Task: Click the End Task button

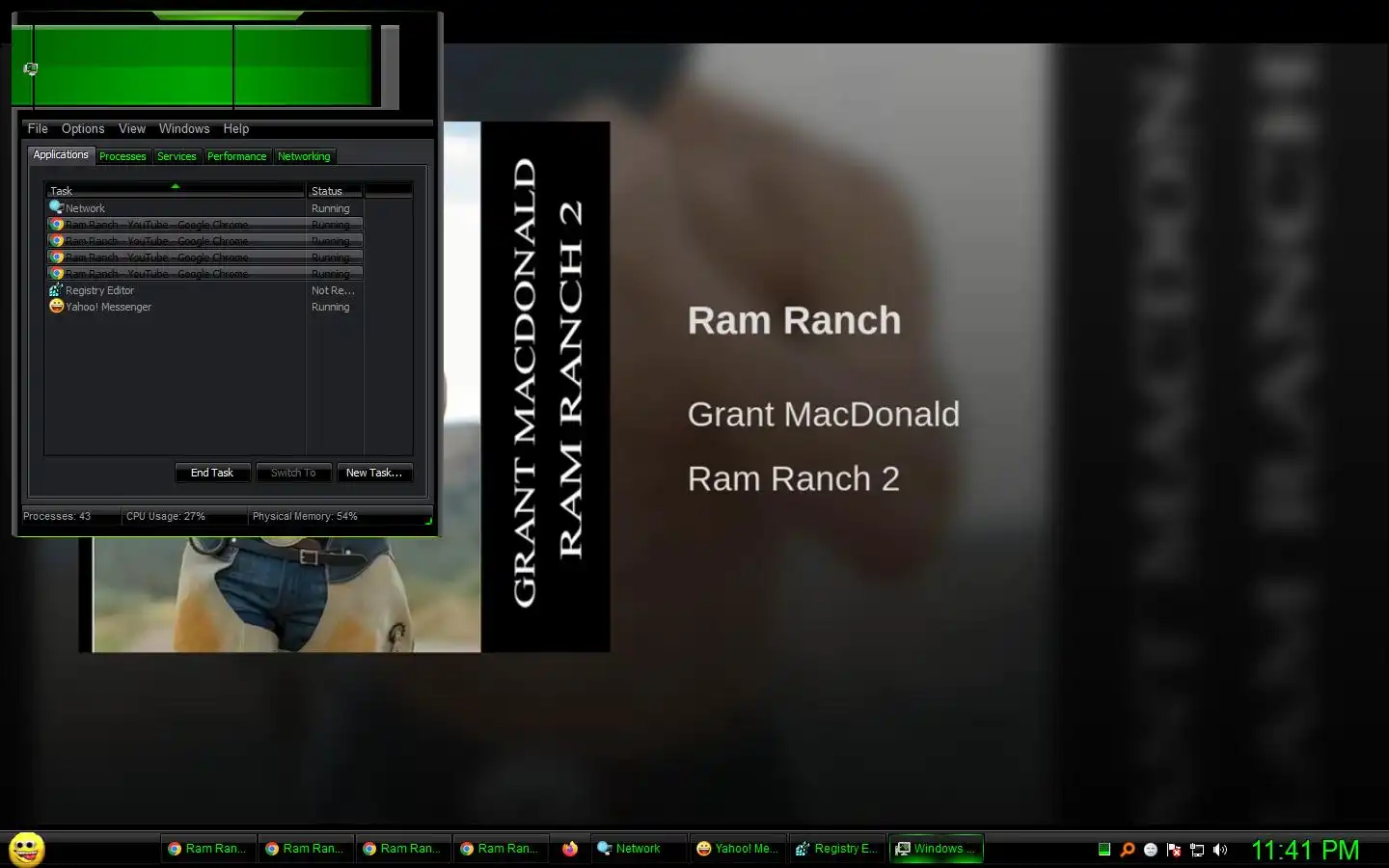Action: click(212, 473)
